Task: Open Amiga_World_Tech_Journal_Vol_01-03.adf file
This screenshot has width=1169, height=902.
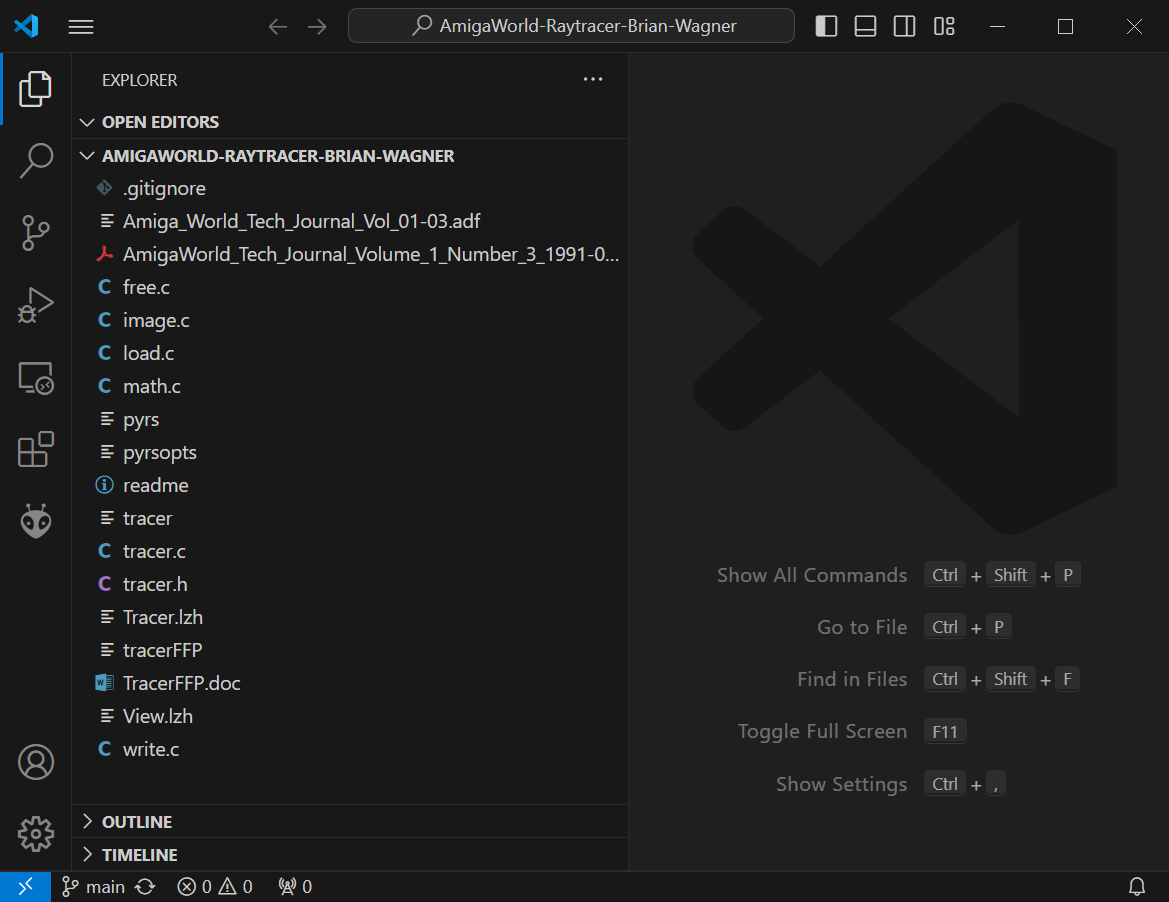Action: 349,221
